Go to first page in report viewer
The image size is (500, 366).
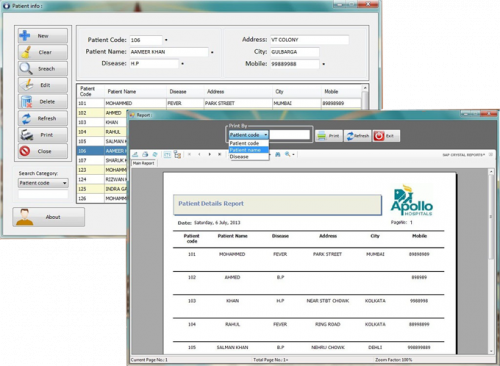coord(189,154)
